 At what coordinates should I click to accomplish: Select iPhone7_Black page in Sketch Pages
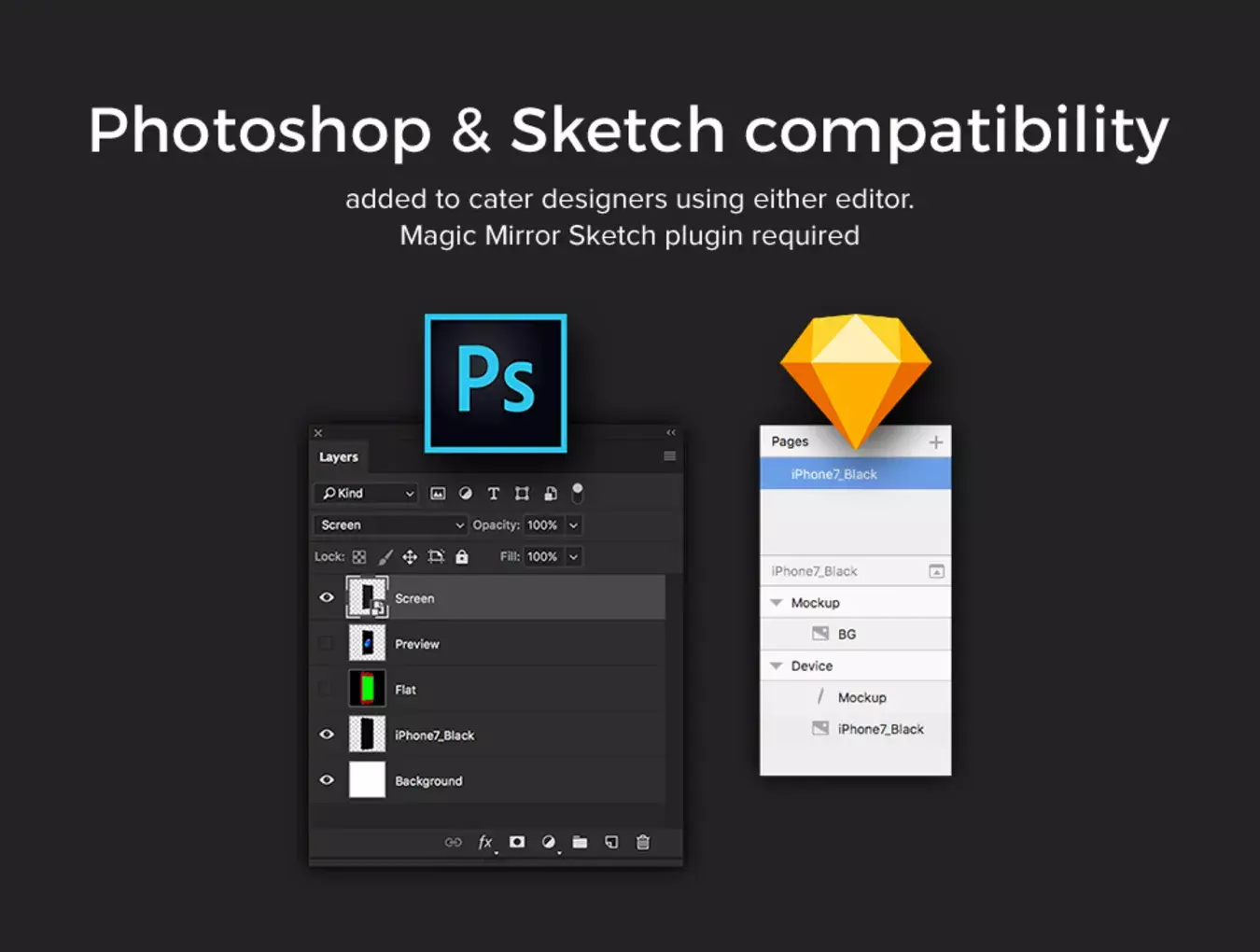[x=856, y=474]
